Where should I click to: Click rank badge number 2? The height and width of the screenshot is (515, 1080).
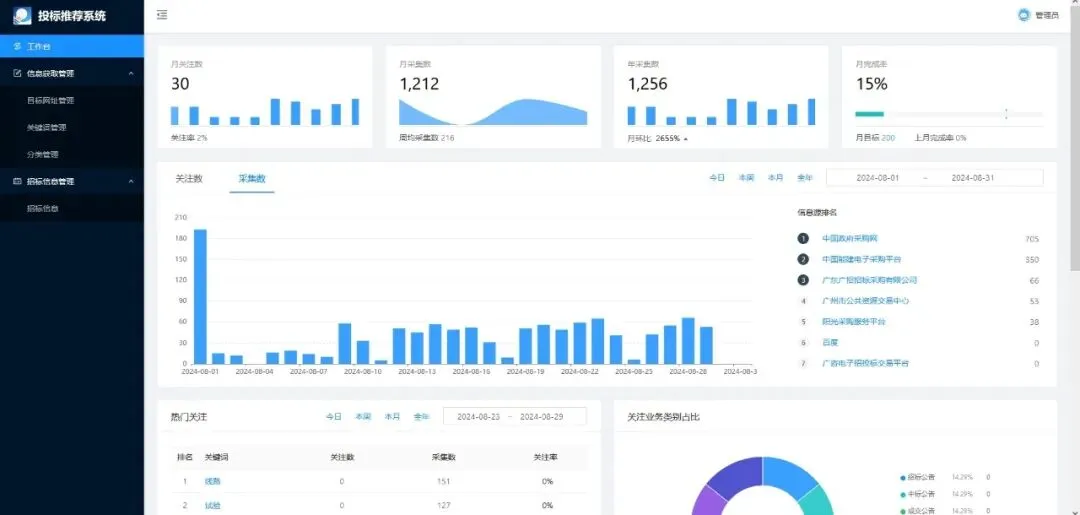tap(803, 259)
